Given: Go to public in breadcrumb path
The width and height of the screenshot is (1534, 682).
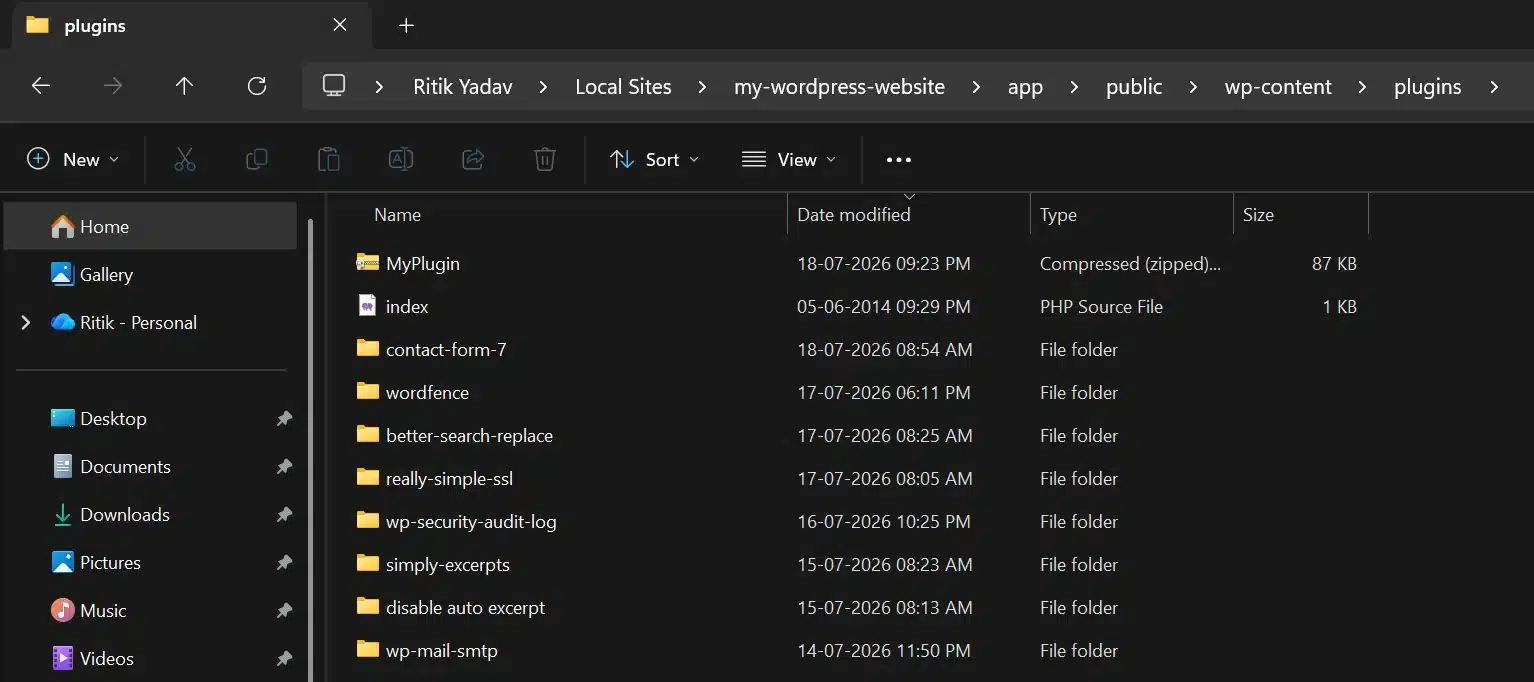Looking at the screenshot, I should tap(1134, 87).
